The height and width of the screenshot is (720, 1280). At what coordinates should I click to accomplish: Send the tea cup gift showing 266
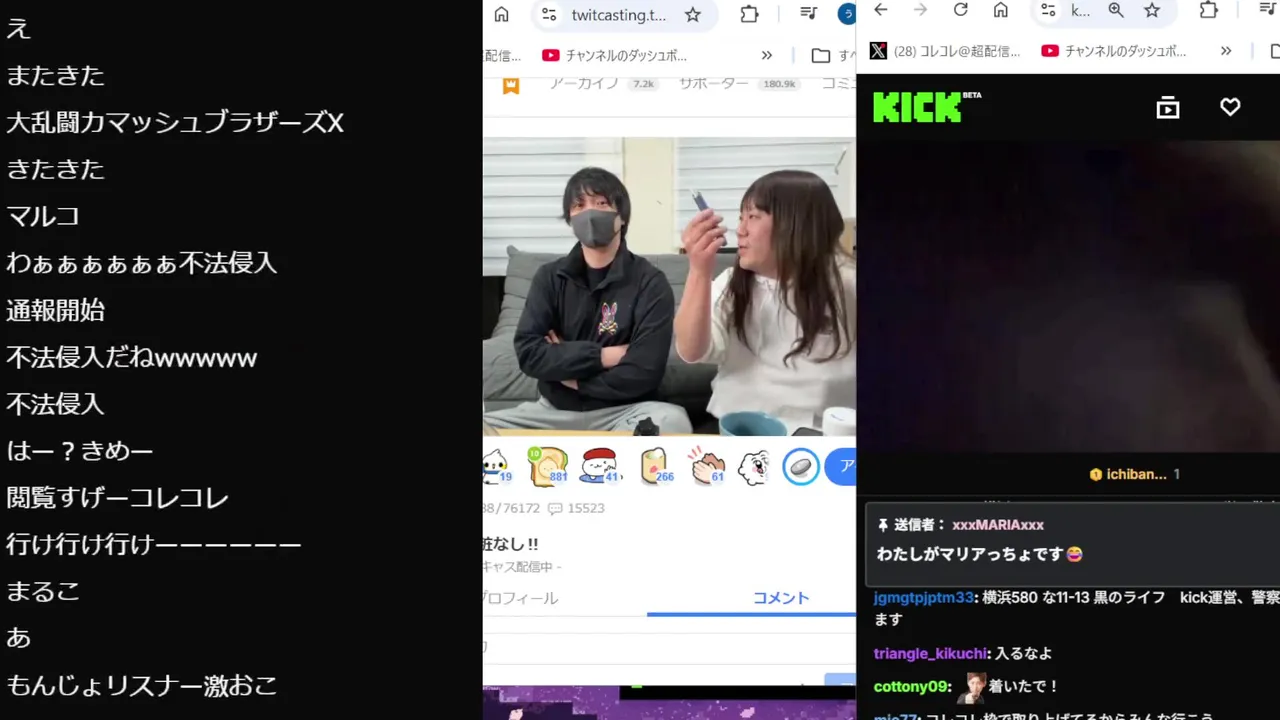point(656,466)
